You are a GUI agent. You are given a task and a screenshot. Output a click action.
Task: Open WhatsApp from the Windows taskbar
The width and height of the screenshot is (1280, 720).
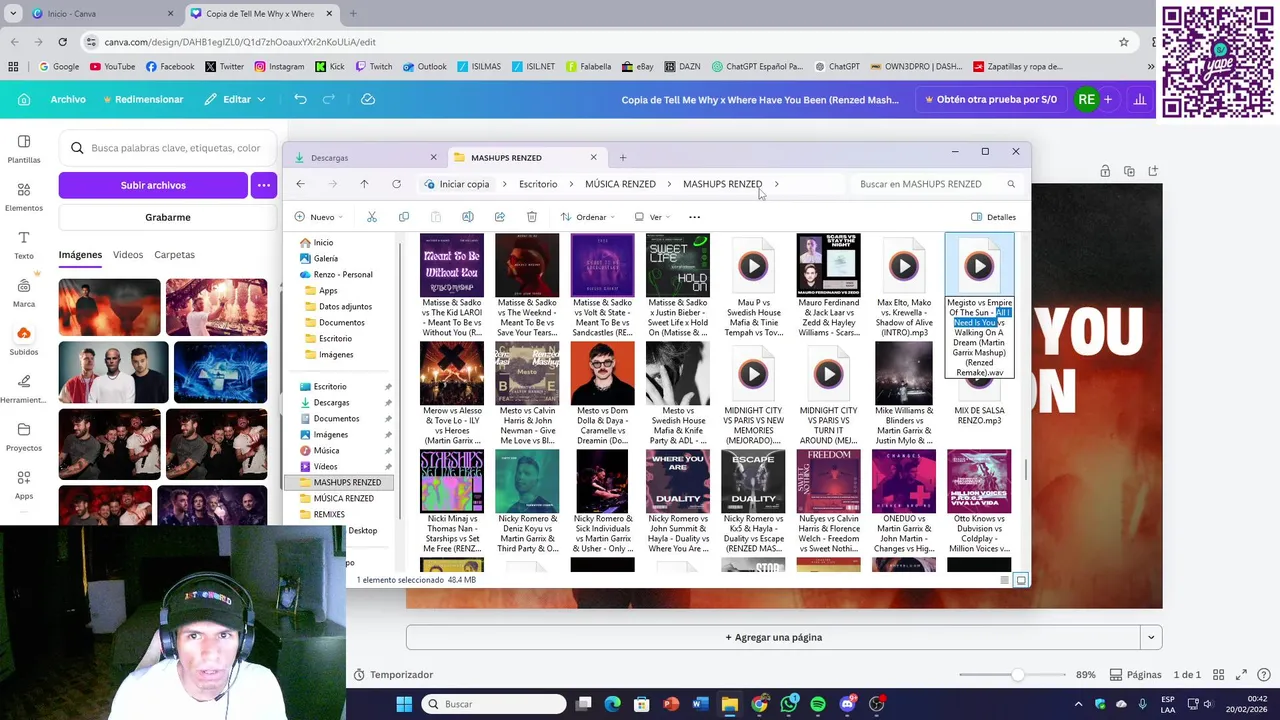tap(789, 704)
